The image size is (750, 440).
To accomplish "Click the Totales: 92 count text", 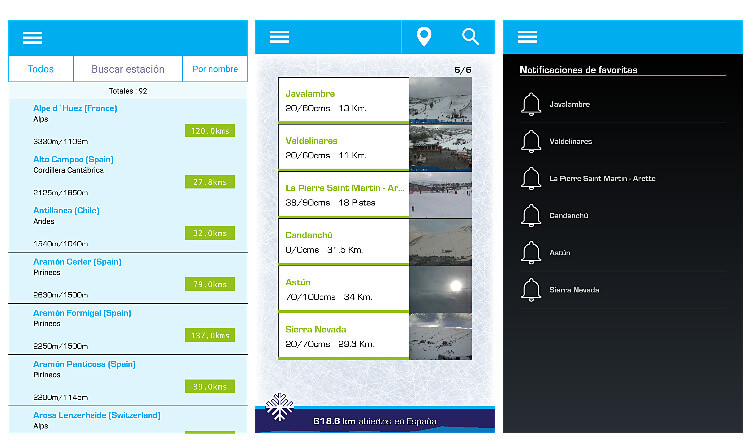I will pos(128,91).
